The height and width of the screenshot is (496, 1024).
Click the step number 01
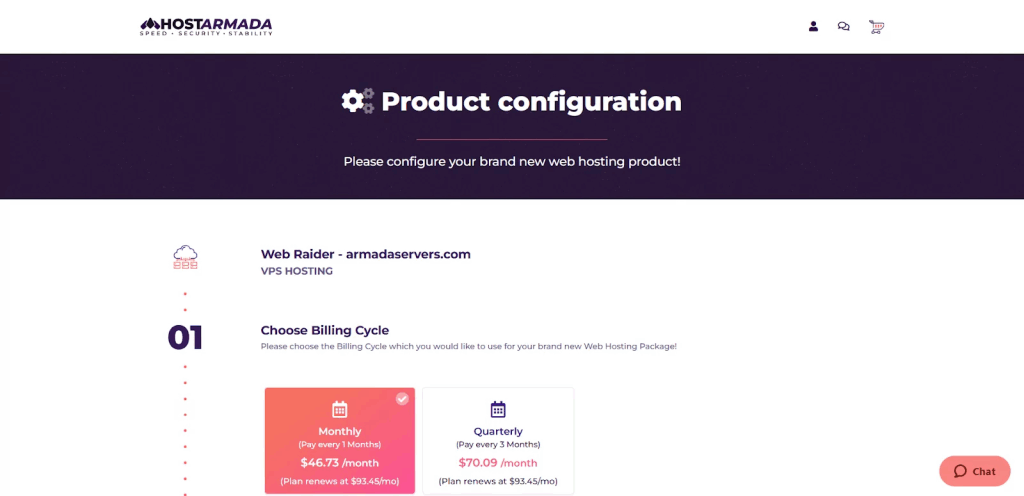185,338
